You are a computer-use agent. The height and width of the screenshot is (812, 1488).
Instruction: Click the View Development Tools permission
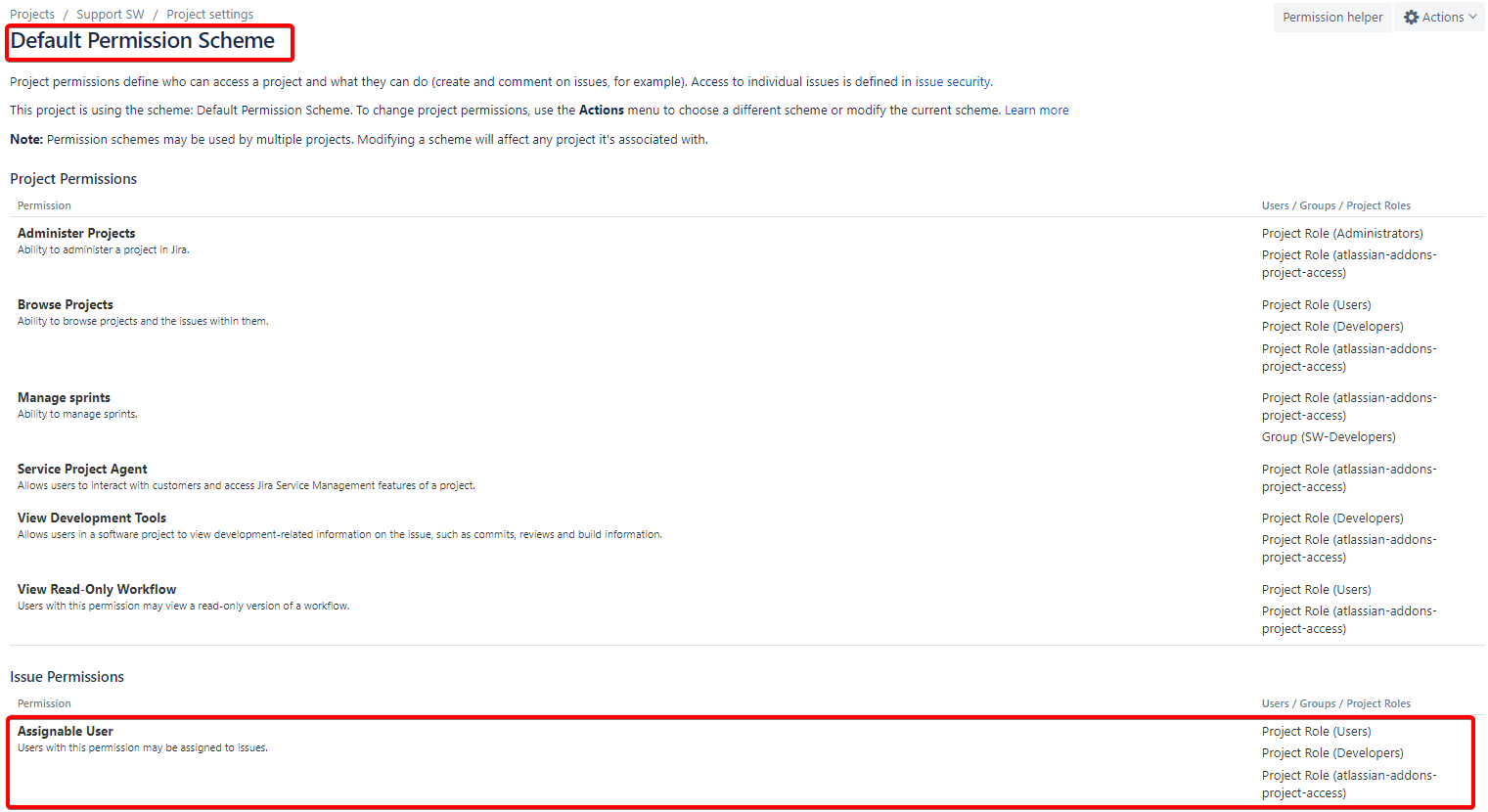tap(92, 518)
